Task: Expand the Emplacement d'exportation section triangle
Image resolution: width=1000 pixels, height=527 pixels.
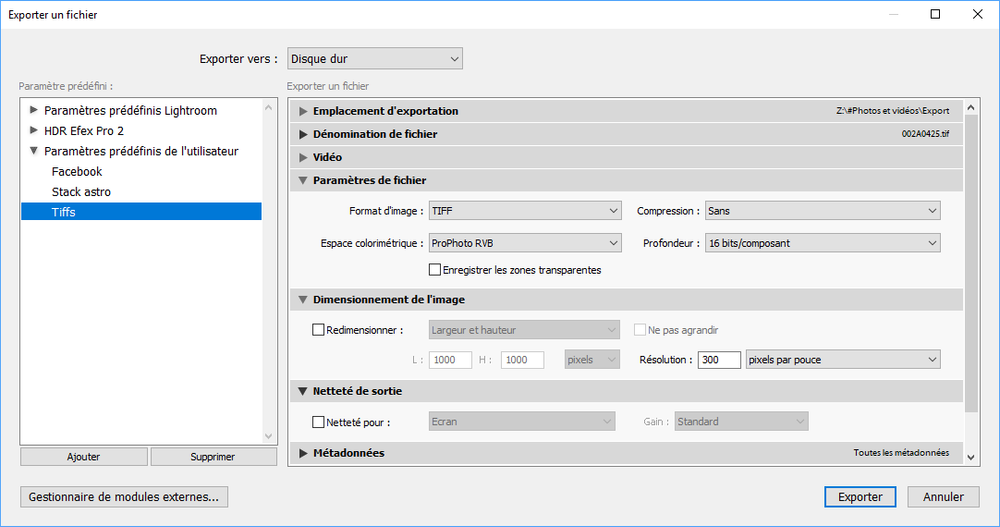Action: tap(304, 111)
